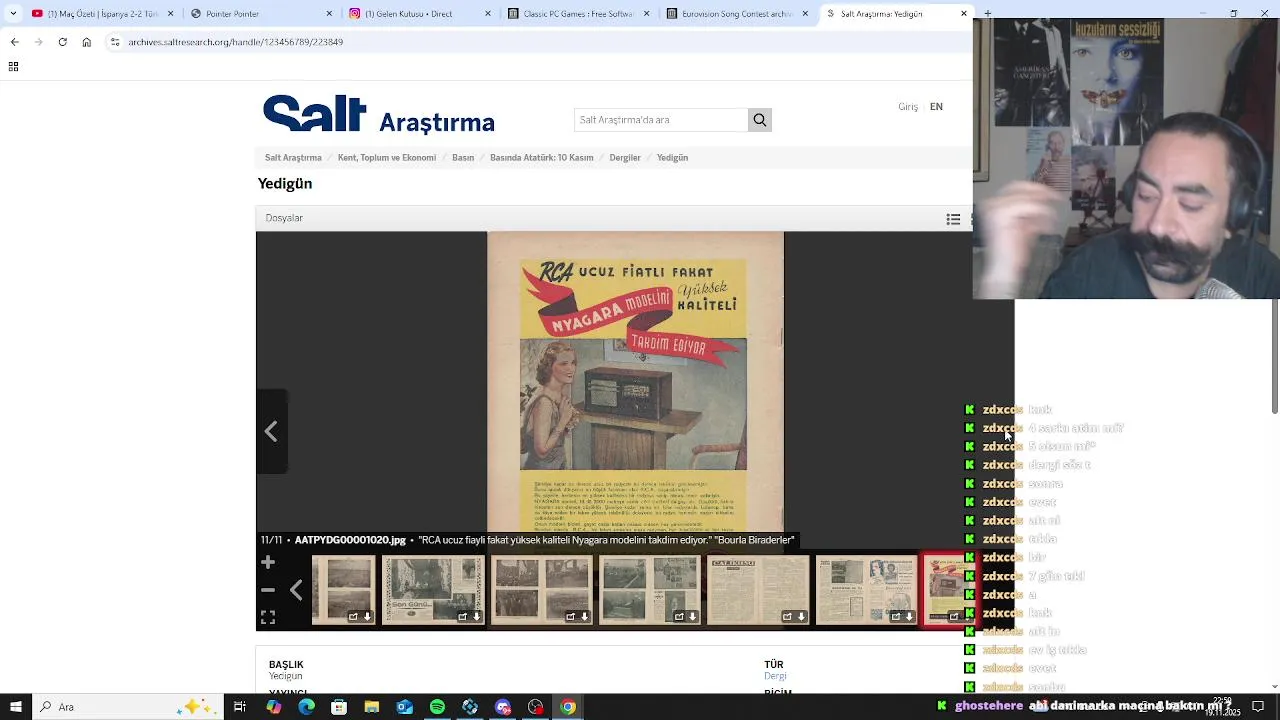Click the Dosyalar section header
This screenshot has width=1280, height=720.
284,218
